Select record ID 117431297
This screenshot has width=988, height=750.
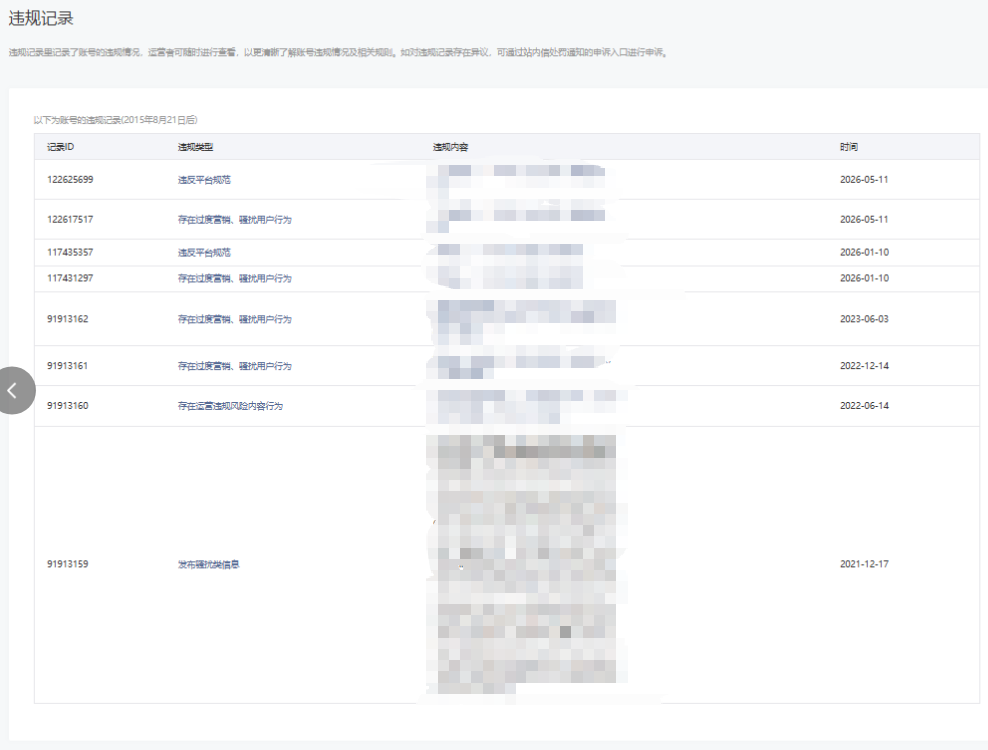click(70, 278)
